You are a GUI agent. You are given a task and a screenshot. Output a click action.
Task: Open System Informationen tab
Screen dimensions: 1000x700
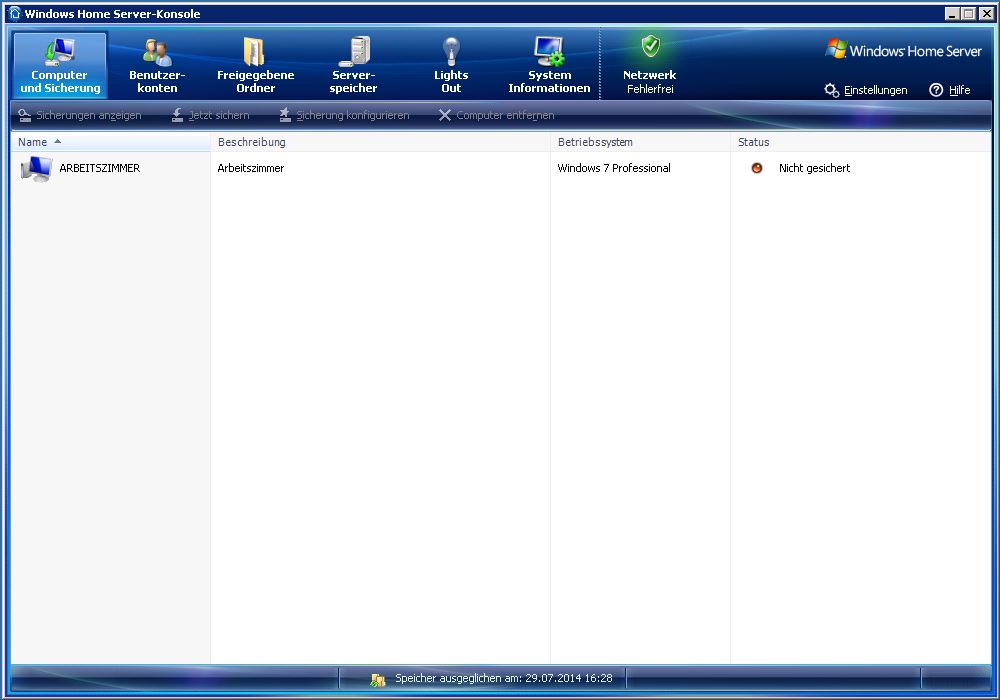[x=549, y=65]
